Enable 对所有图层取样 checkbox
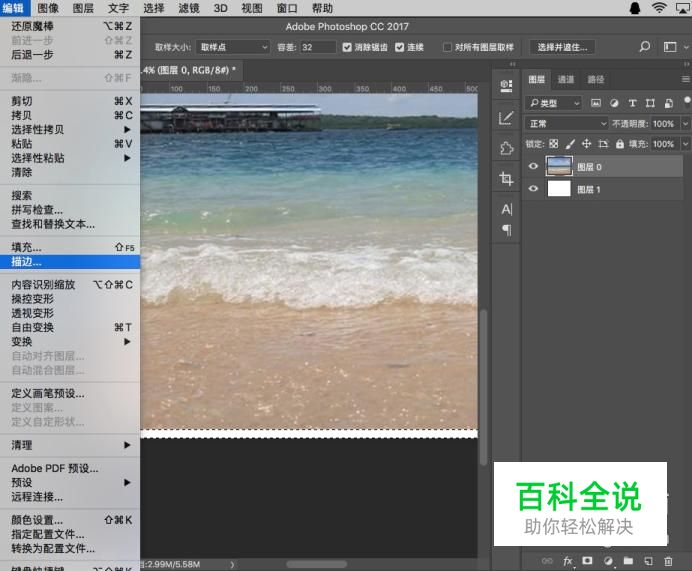This screenshot has width=692, height=571. pyautogui.click(x=447, y=47)
